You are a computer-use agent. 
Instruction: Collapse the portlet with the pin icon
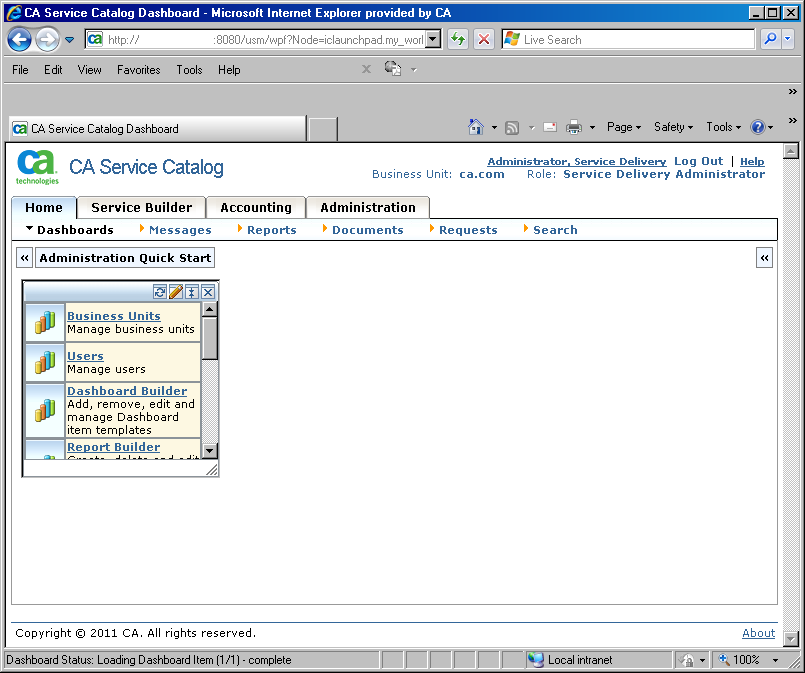(x=192, y=292)
